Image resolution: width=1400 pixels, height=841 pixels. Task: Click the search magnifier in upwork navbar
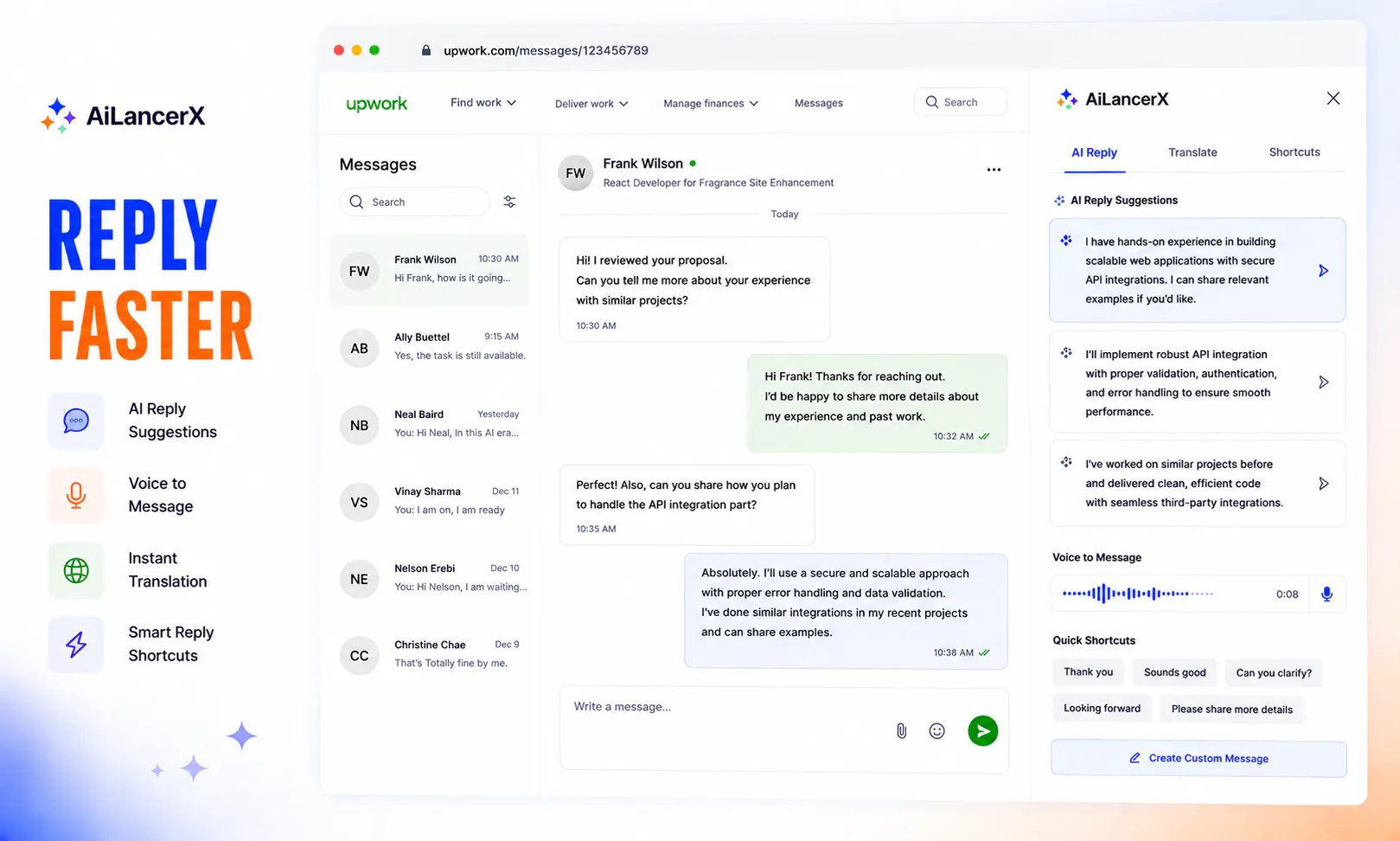[931, 102]
